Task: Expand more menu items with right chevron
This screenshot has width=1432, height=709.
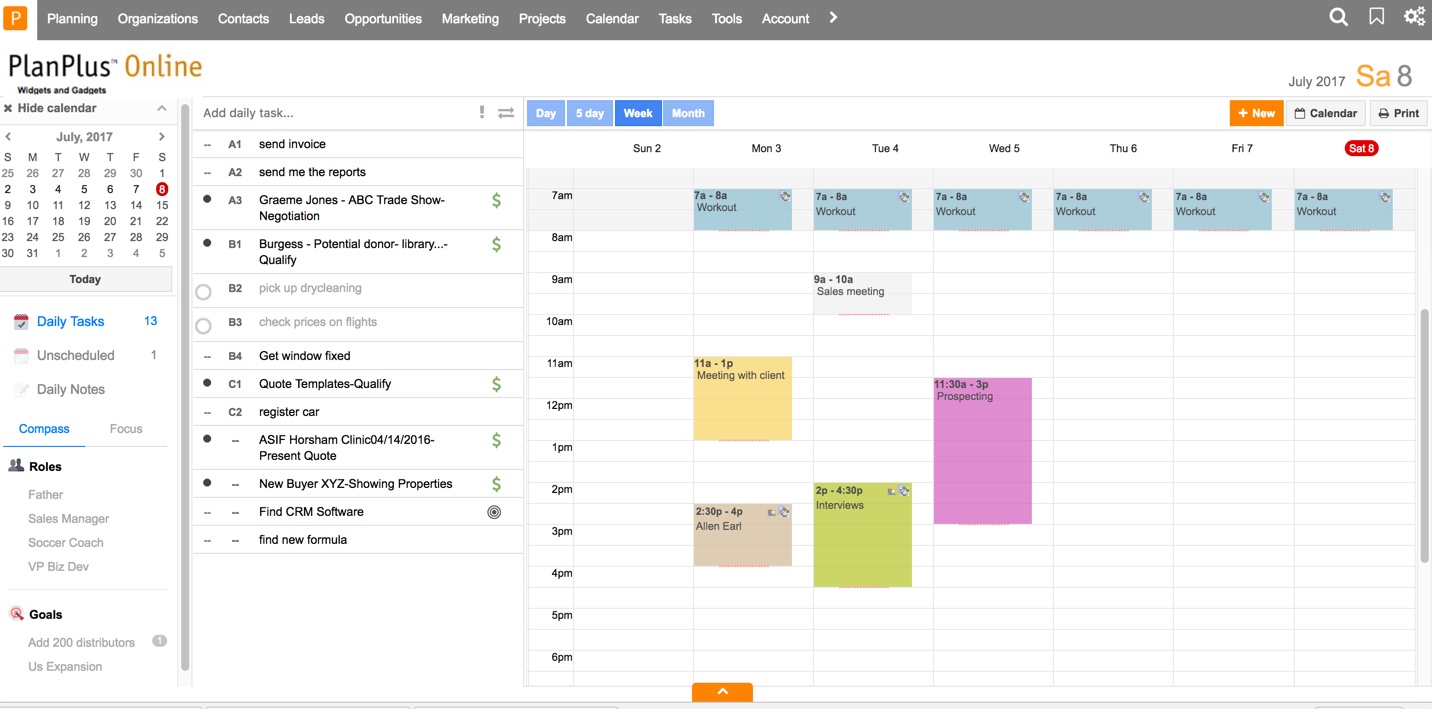Action: click(x=833, y=17)
